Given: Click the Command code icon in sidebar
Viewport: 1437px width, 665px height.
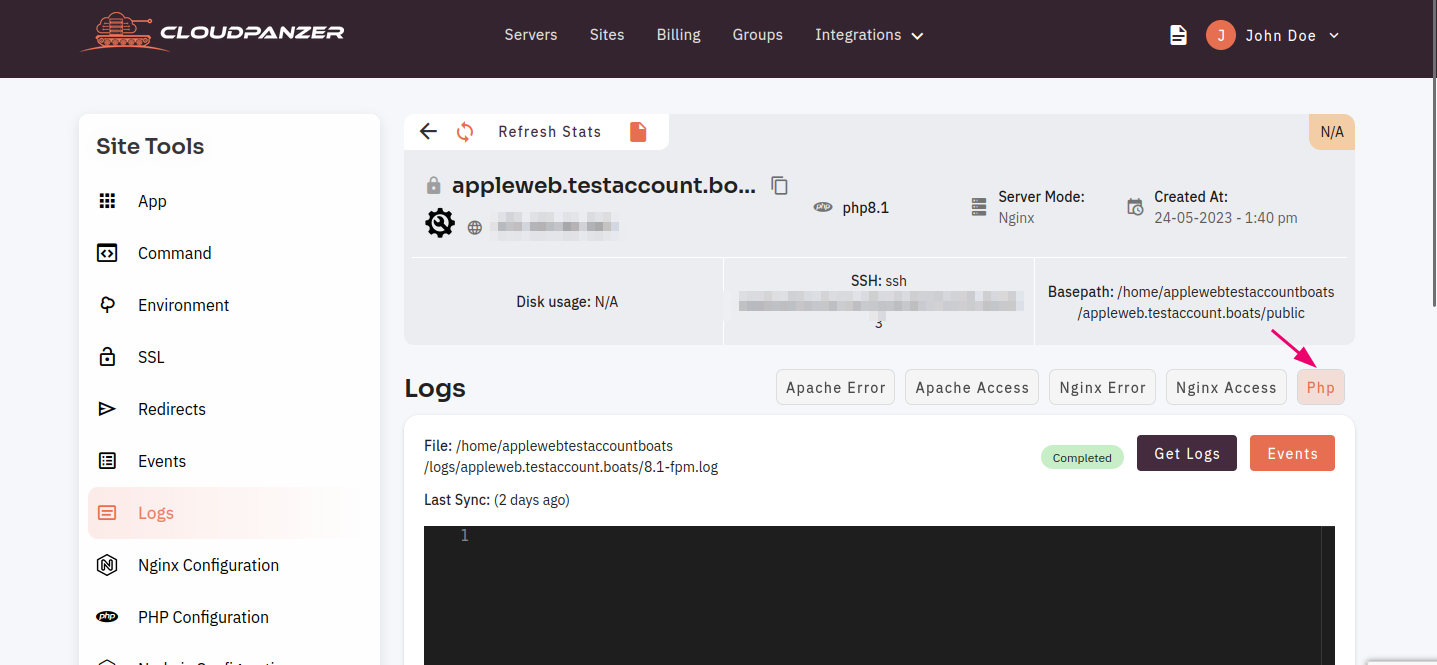Looking at the screenshot, I should [107, 253].
